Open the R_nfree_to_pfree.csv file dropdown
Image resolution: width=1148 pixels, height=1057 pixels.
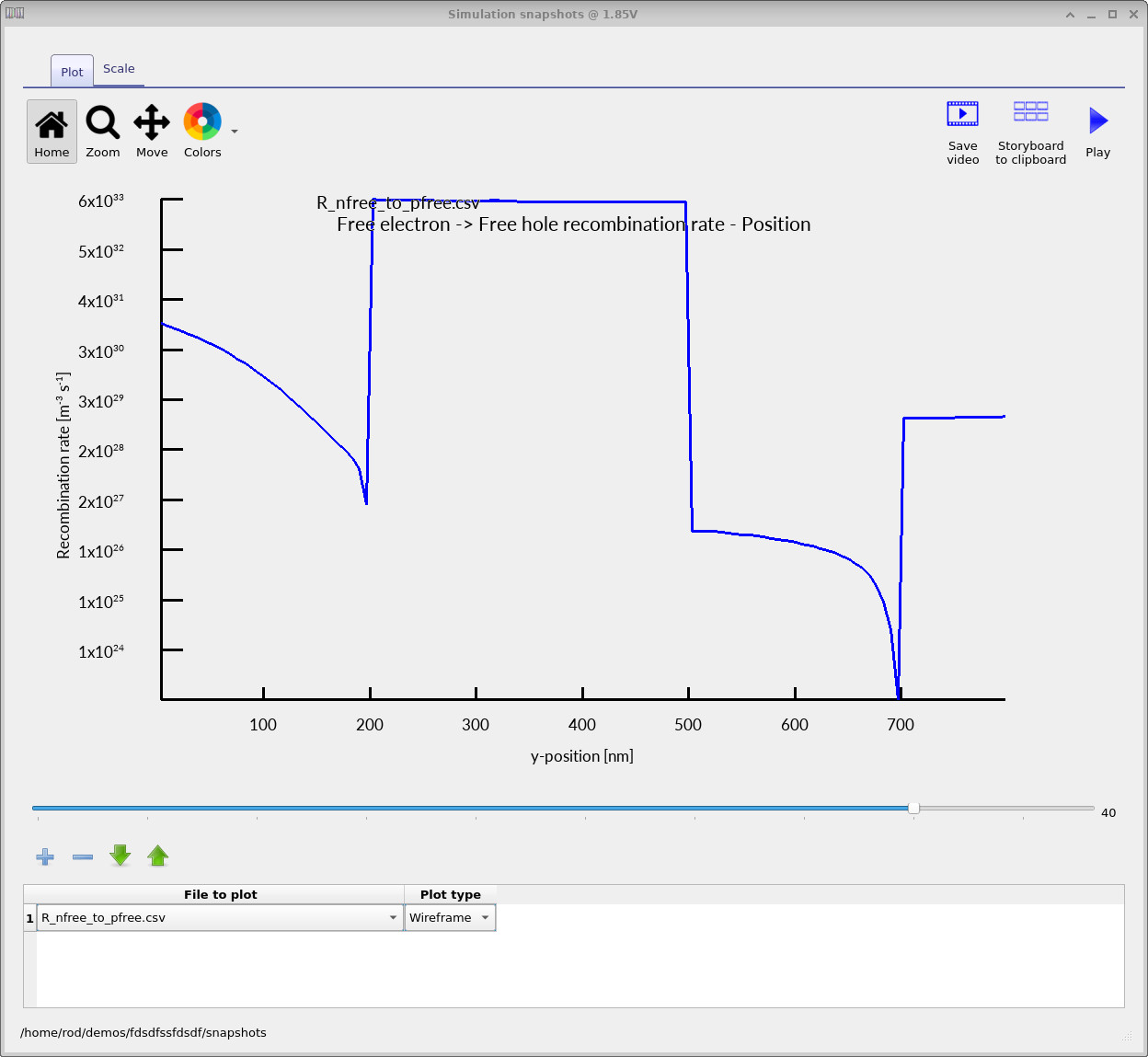220,917
